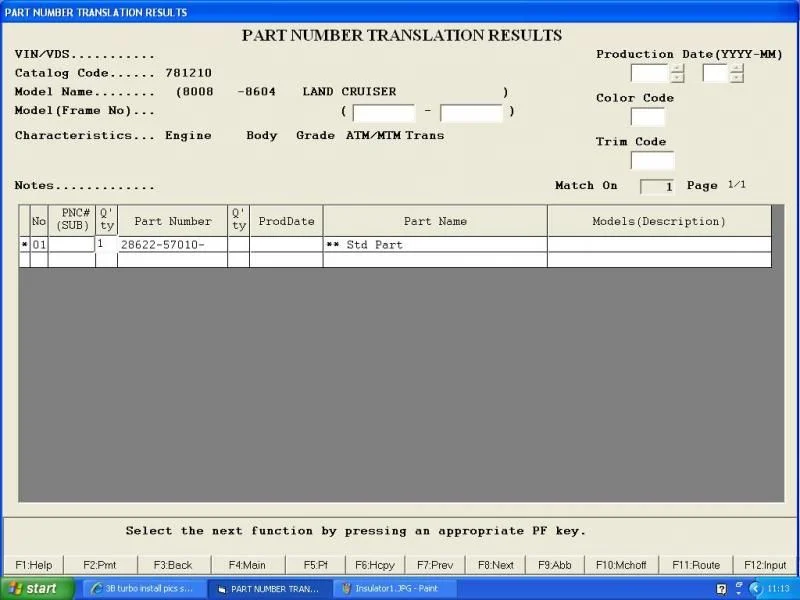Screen dimensions: 800x600
Task: Click the LAND CRUISER model name text
Action: coord(349,92)
